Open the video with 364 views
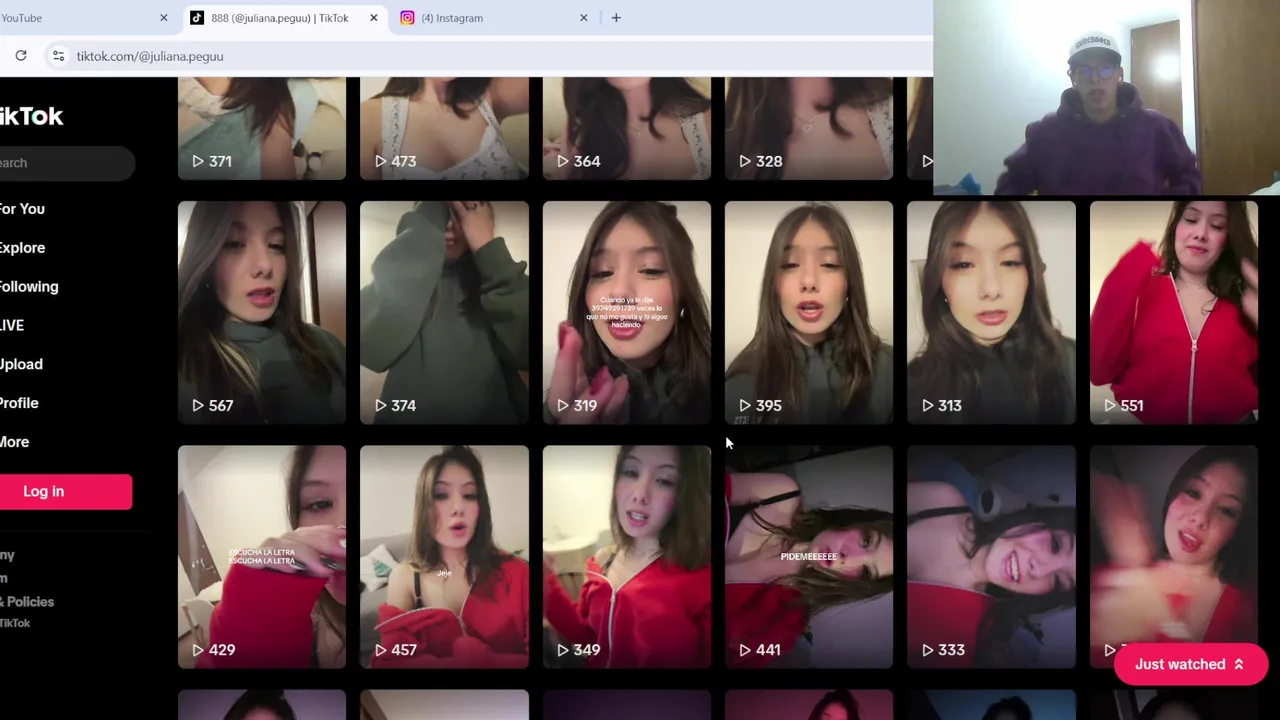Screen dimensions: 1280x720 tap(627, 128)
